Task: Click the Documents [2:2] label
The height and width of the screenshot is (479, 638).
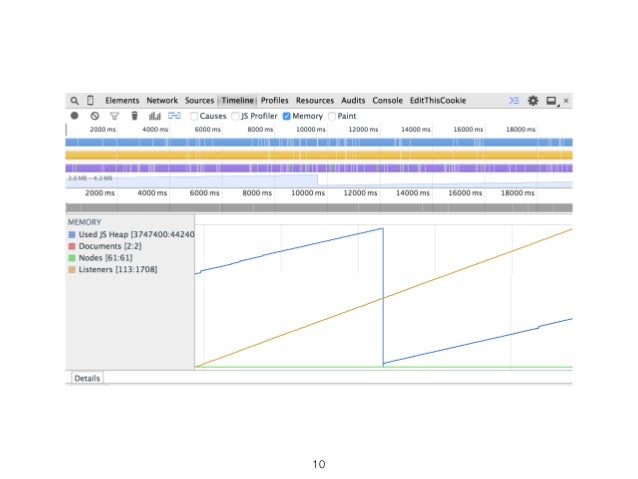Action: click(110, 246)
